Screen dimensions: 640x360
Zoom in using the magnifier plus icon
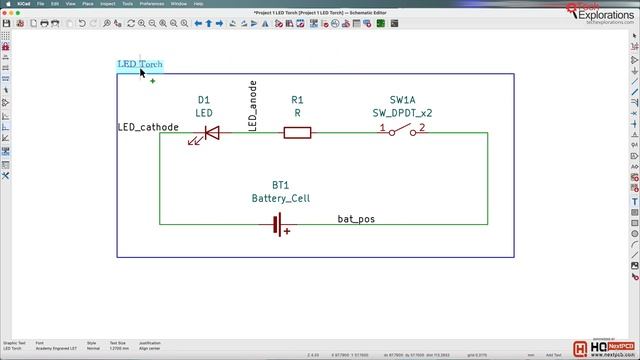[x=142, y=24]
